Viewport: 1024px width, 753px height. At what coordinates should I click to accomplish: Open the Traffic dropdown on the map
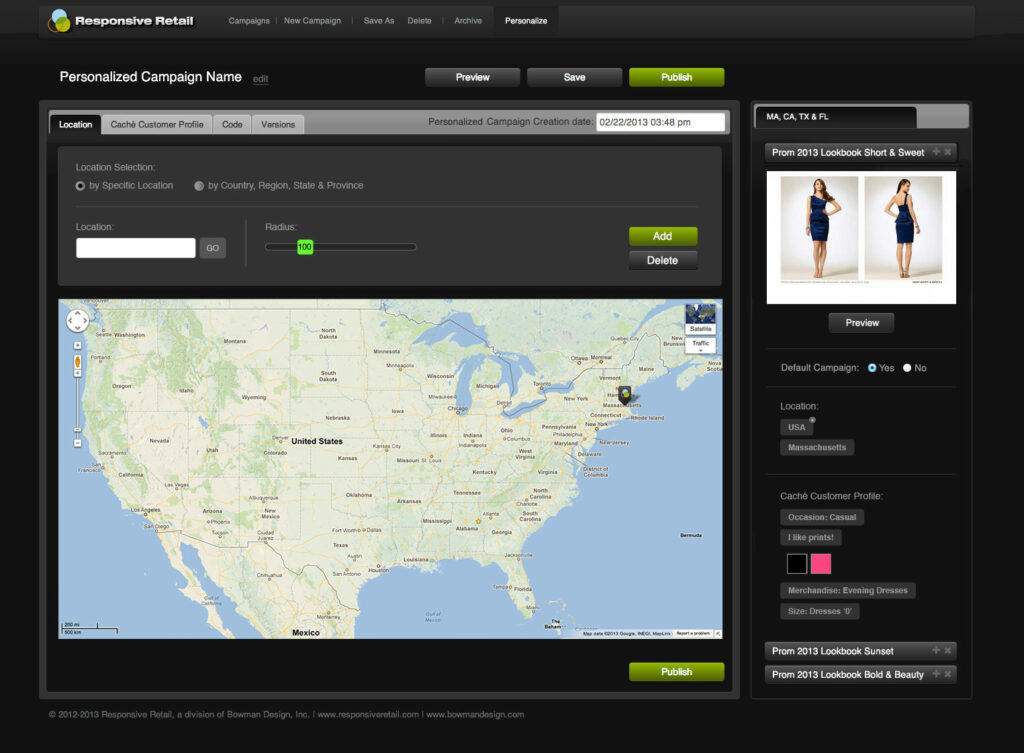click(x=700, y=345)
